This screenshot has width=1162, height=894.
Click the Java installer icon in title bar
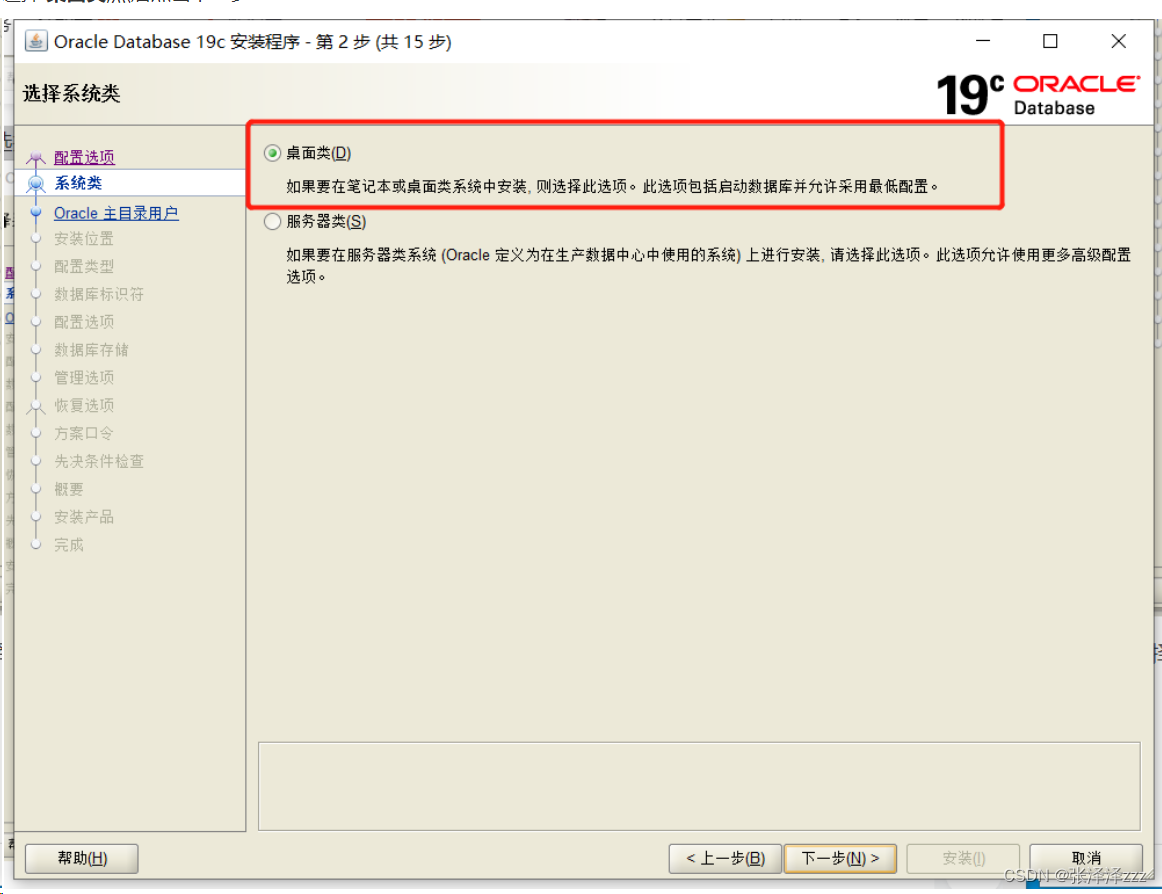[x=36, y=41]
